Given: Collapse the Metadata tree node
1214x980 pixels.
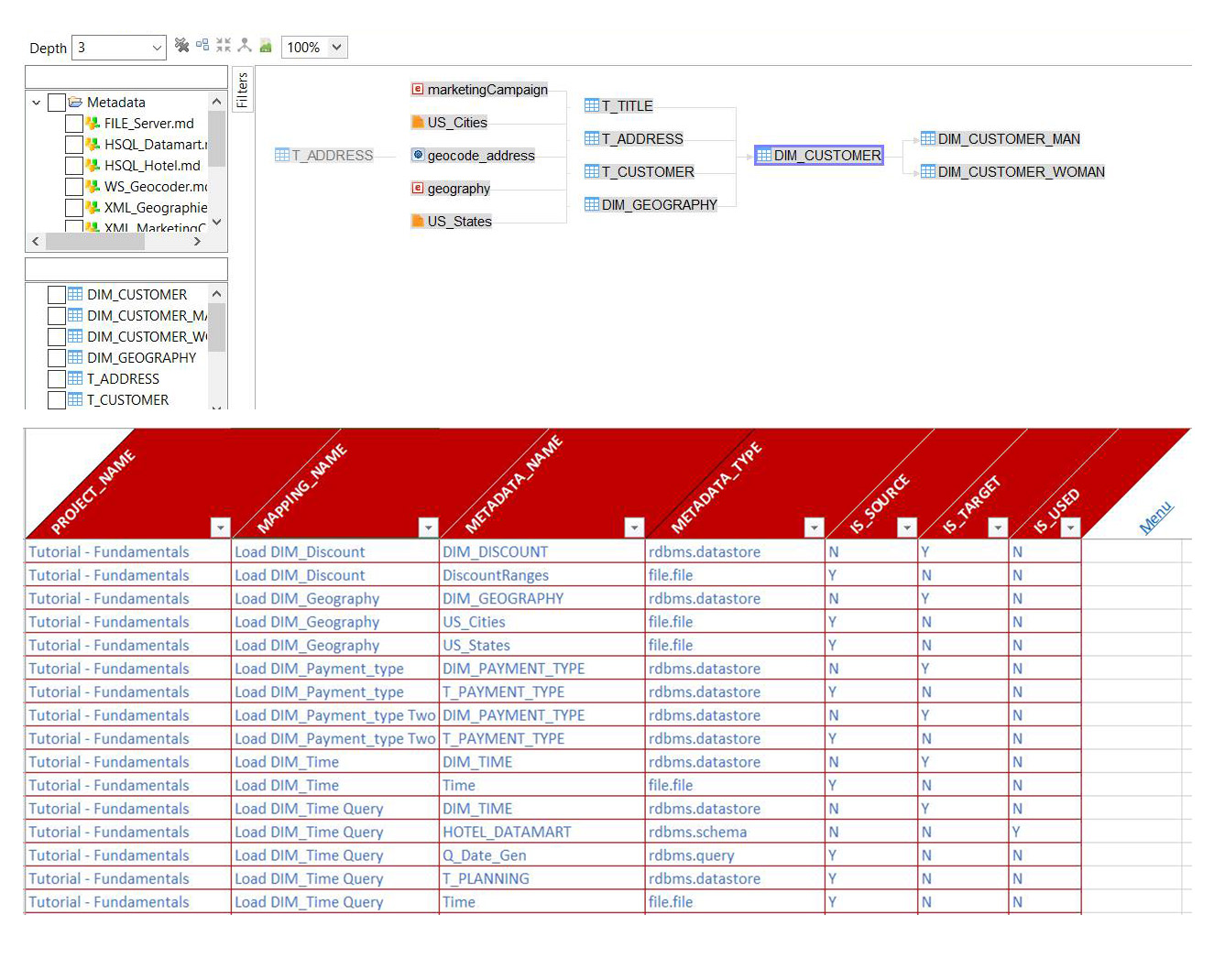Looking at the screenshot, I should point(36,103).
